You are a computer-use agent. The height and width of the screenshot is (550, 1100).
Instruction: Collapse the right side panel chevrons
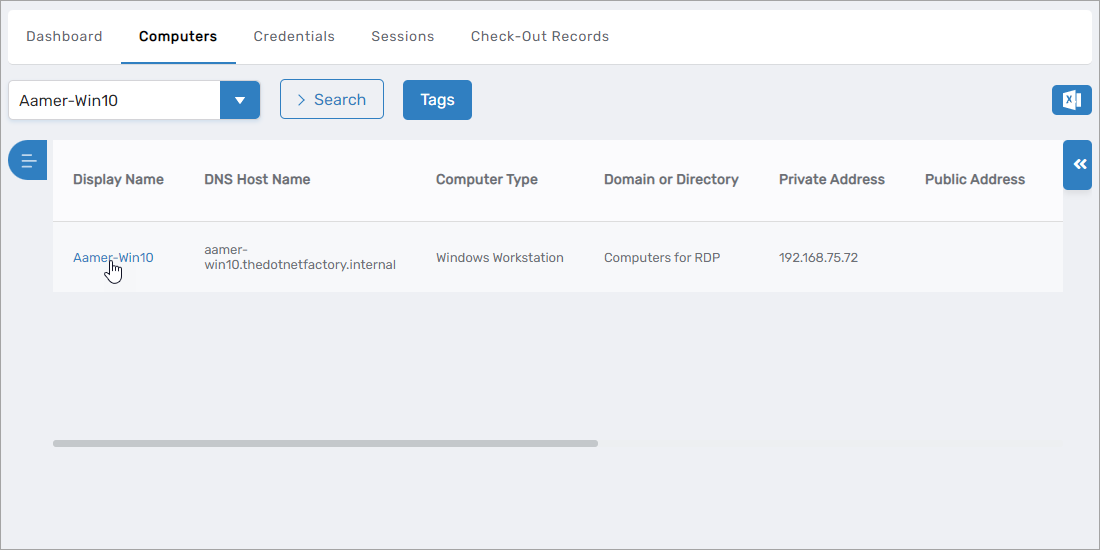click(1079, 165)
